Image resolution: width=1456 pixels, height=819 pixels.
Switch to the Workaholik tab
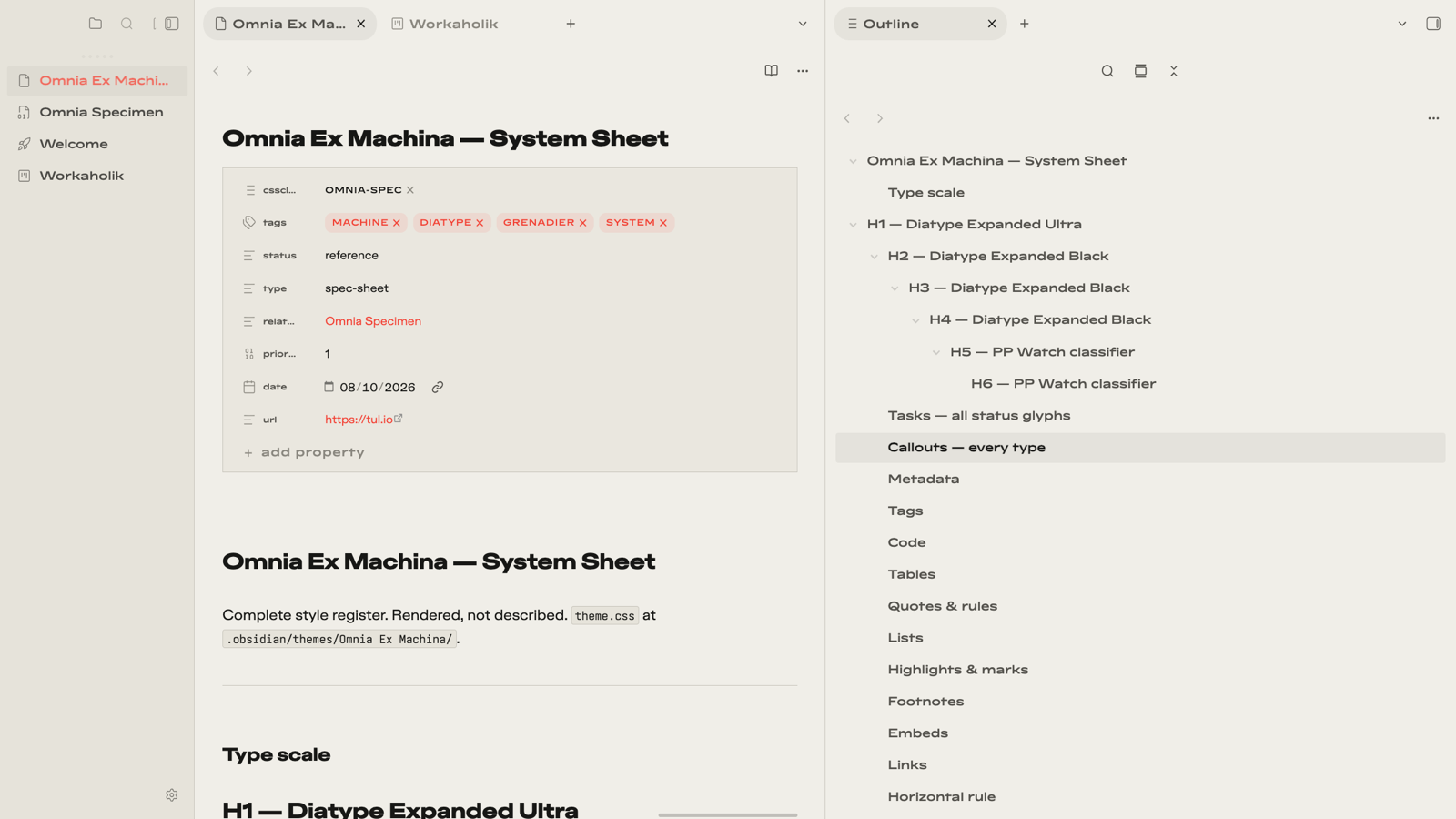453,24
